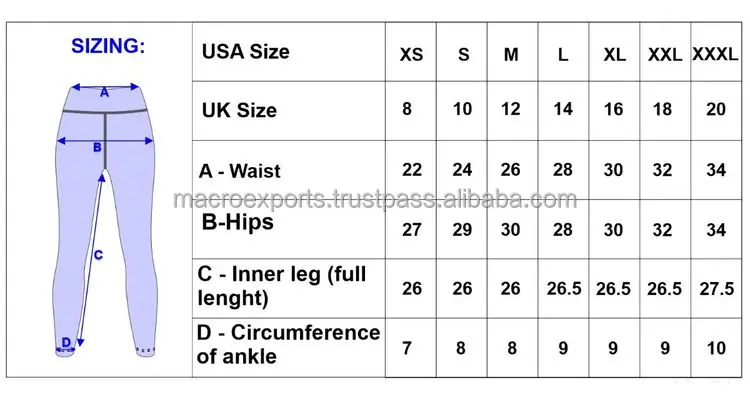Viewport: 750px width, 400px height.
Task: Click the XXXL column header
Action: click(x=716, y=54)
